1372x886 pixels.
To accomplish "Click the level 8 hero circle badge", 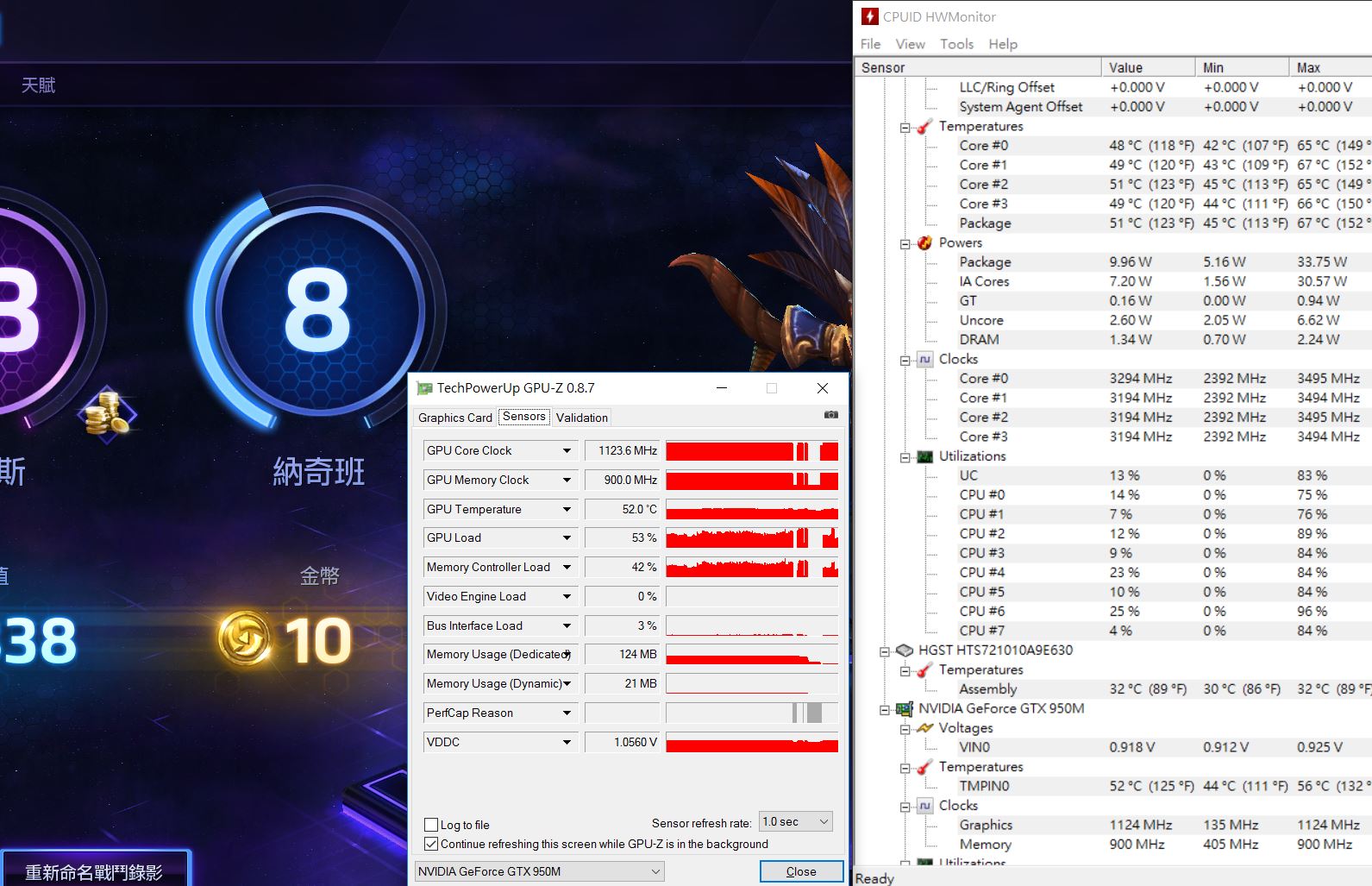I will [x=317, y=311].
